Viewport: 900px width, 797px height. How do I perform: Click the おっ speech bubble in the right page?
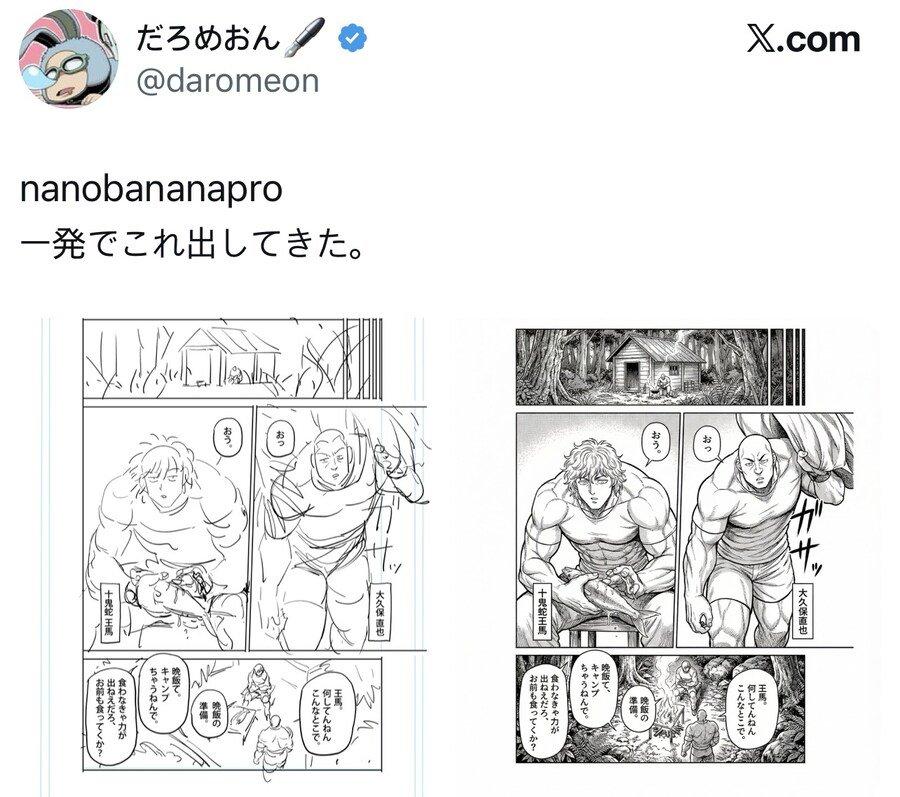[x=707, y=443]
